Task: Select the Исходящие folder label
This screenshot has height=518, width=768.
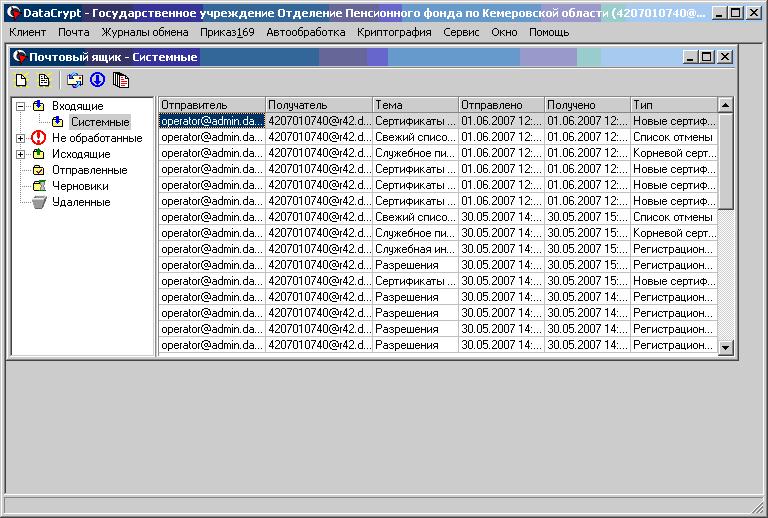Action: (81, 154)
